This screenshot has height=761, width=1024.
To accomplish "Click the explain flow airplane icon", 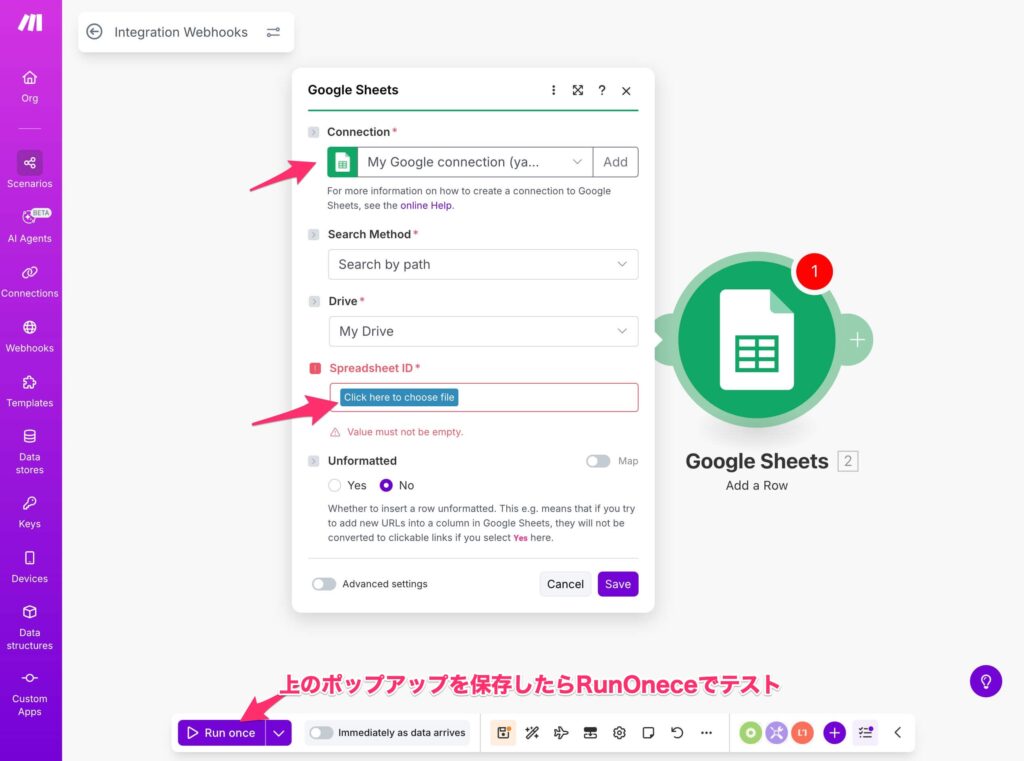I will click(561, 733).
